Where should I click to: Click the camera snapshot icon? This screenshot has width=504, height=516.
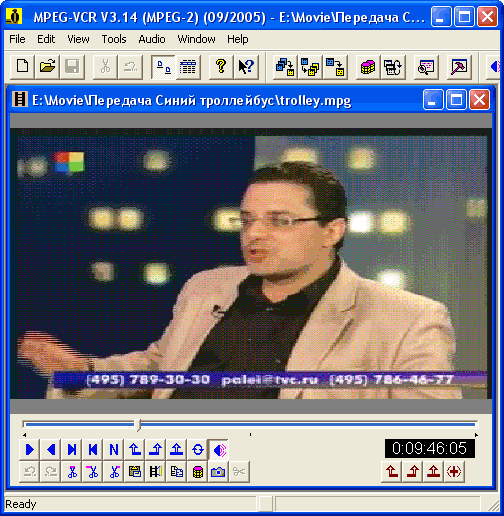[x=218, y=471]
